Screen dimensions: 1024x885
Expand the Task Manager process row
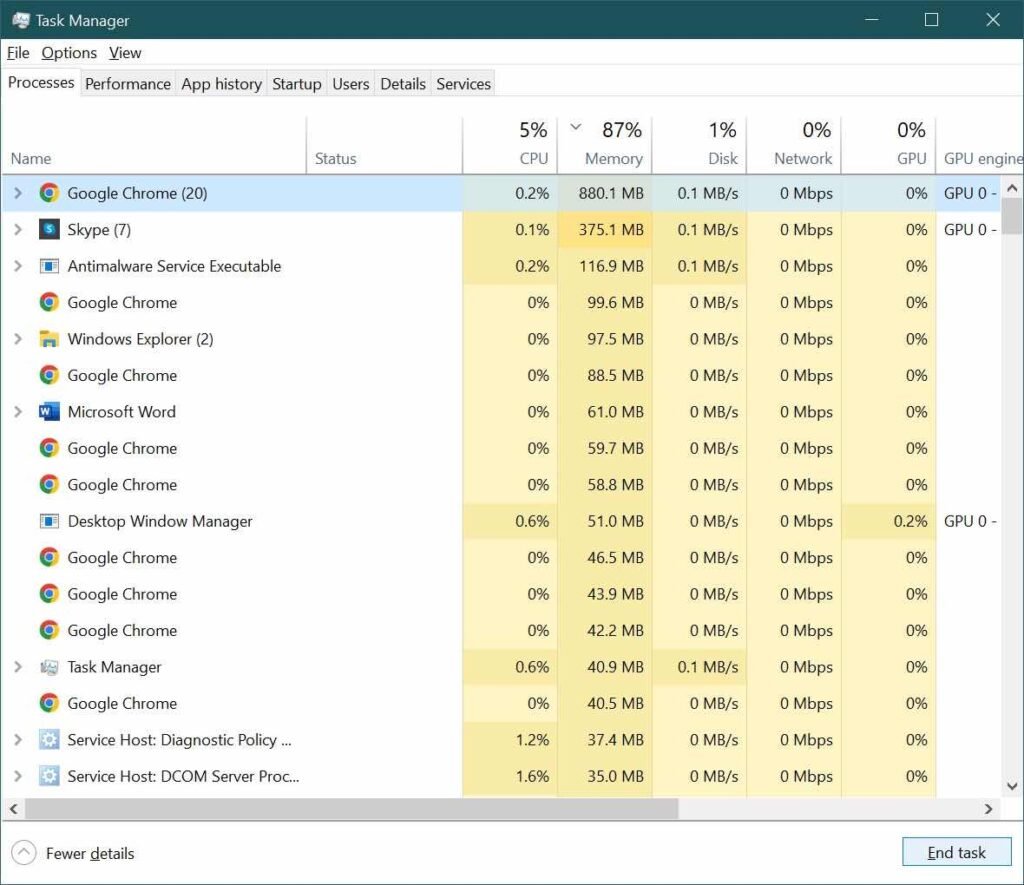tap(18, 667)
